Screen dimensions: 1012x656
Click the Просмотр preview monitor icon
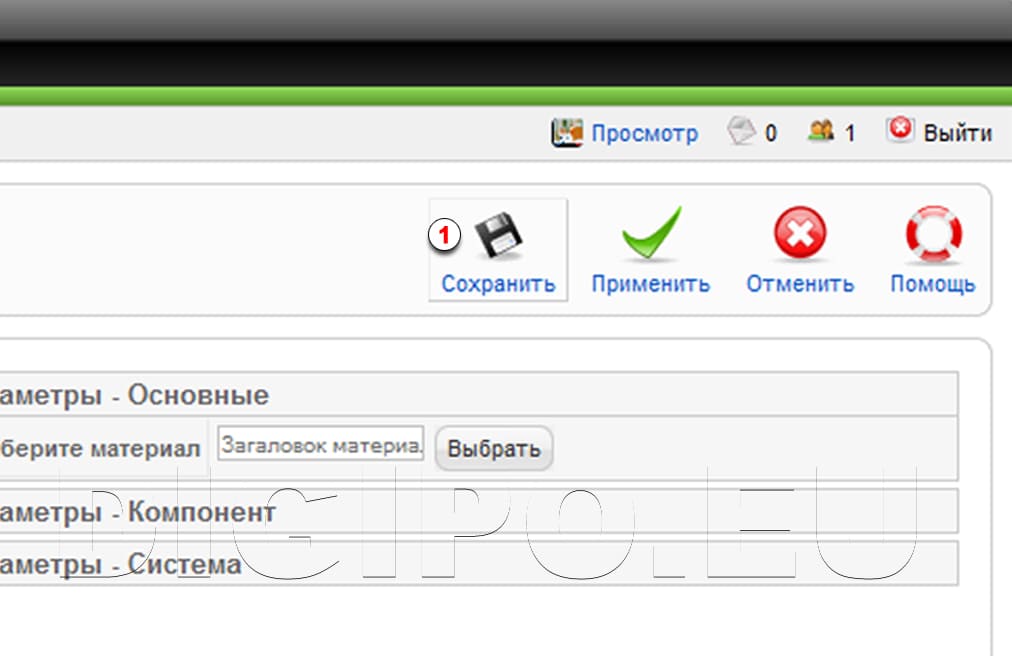coord(567,131)
